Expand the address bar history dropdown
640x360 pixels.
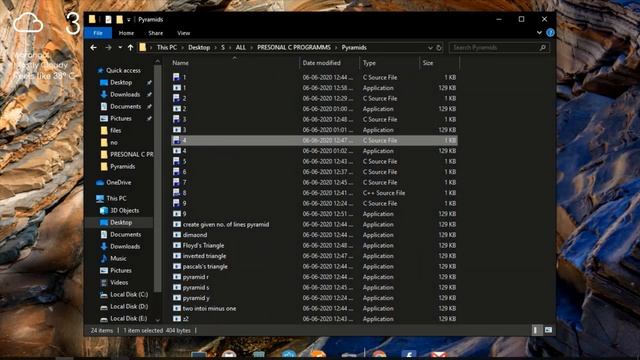[430, 48]
